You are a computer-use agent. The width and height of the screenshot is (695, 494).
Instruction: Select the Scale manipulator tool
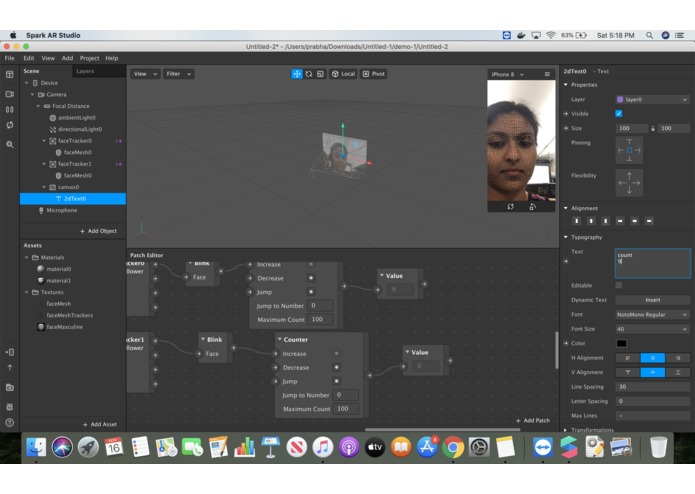tap(320, 74)
